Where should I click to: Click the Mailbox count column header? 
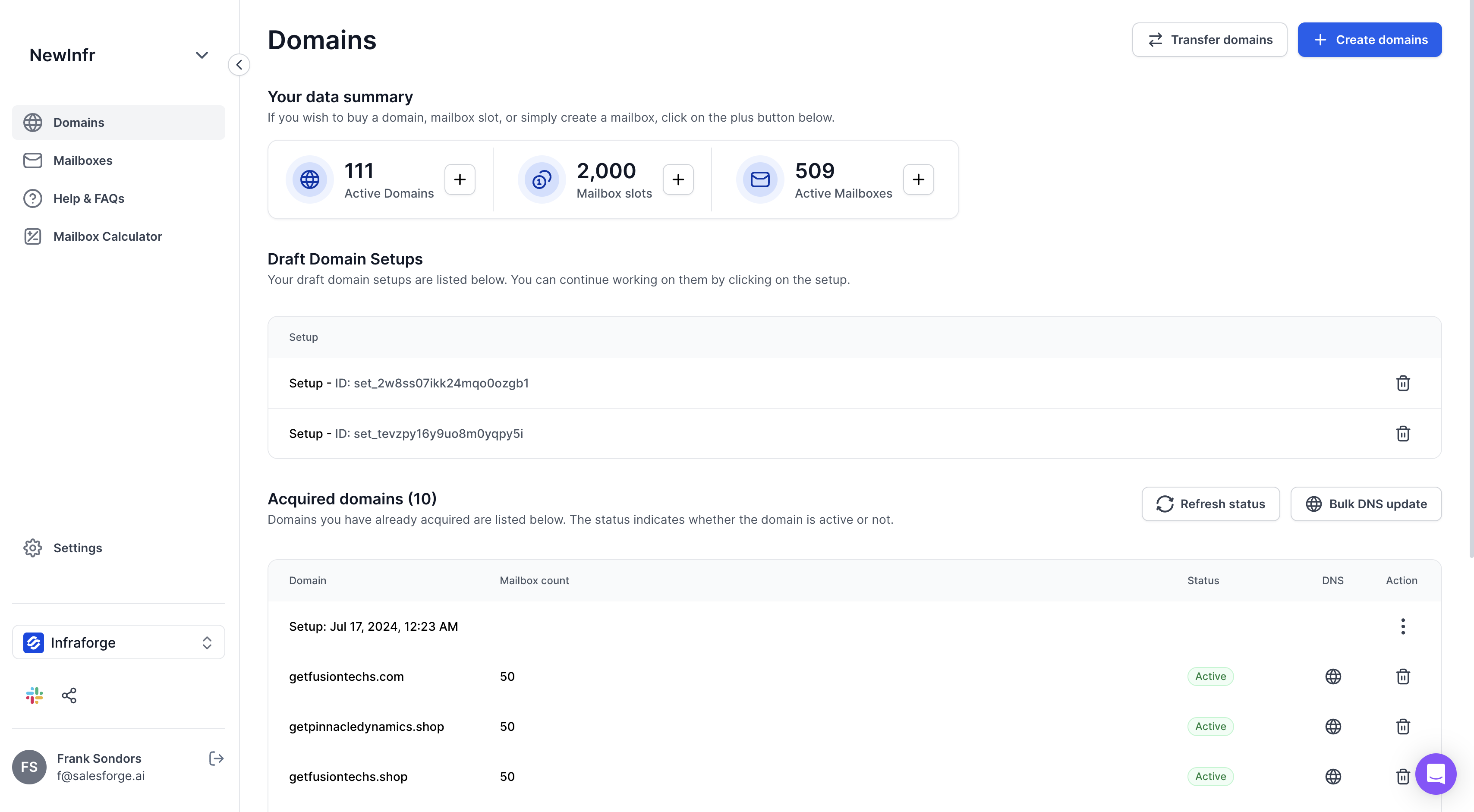534,580
